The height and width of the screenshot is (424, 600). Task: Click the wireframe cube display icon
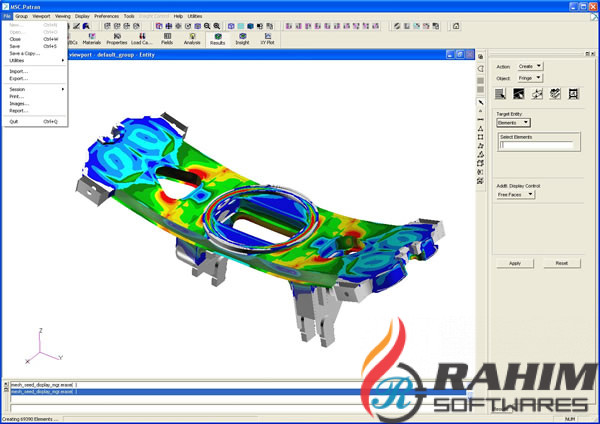tap(231, 26)
